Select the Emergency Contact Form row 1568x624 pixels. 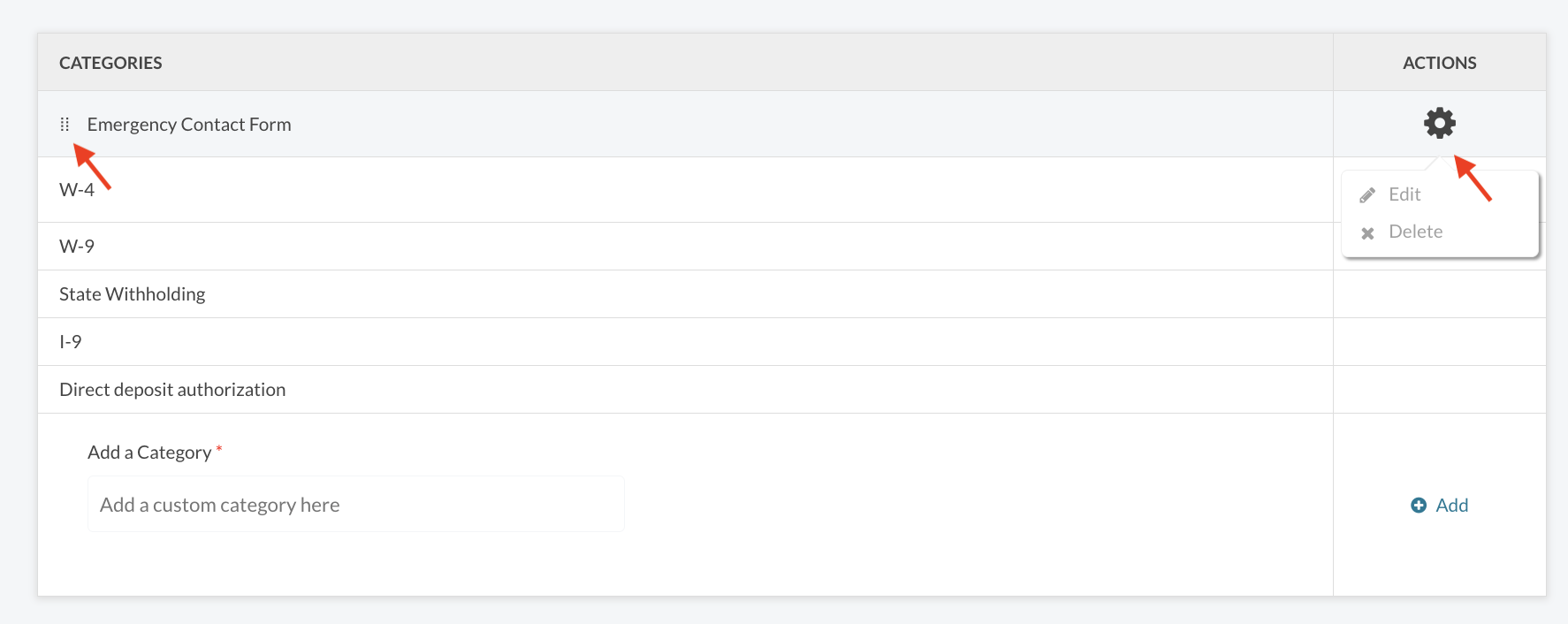click(685, 124)
